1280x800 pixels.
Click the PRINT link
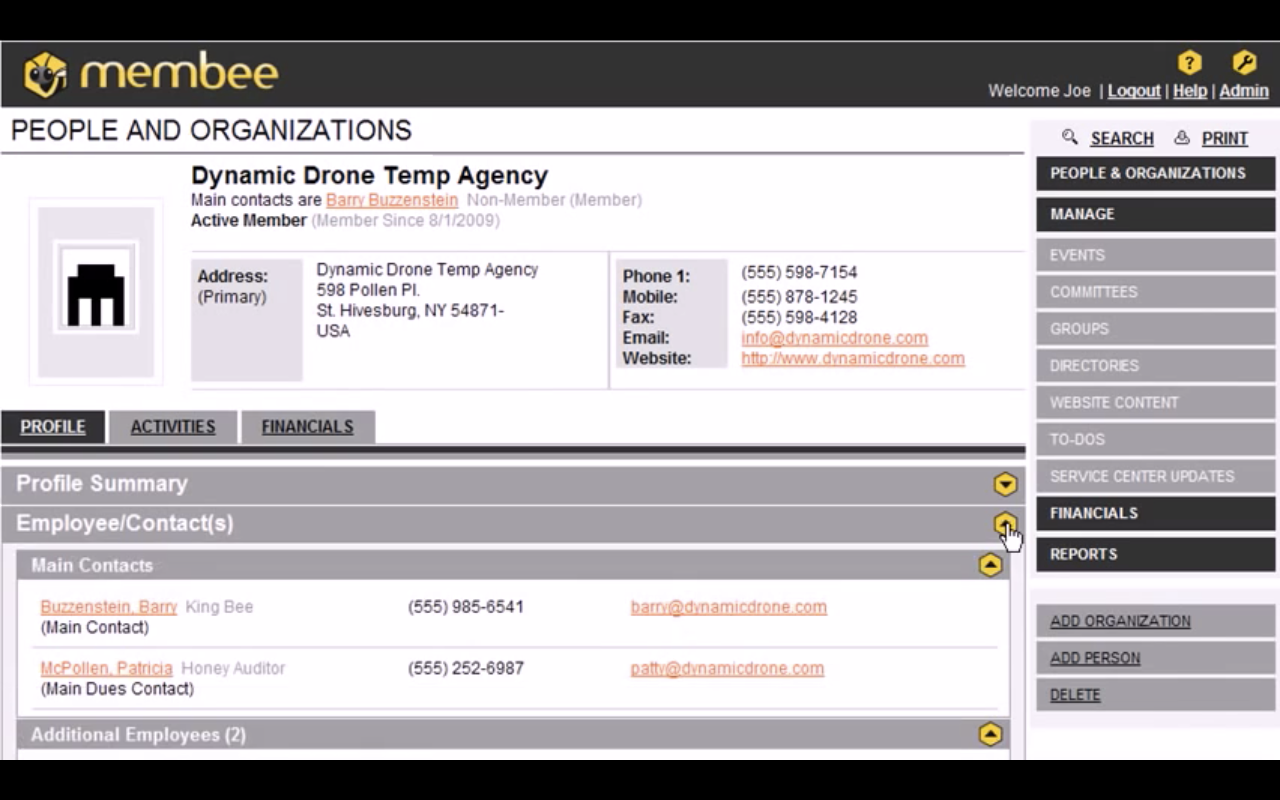point(1225,139)
